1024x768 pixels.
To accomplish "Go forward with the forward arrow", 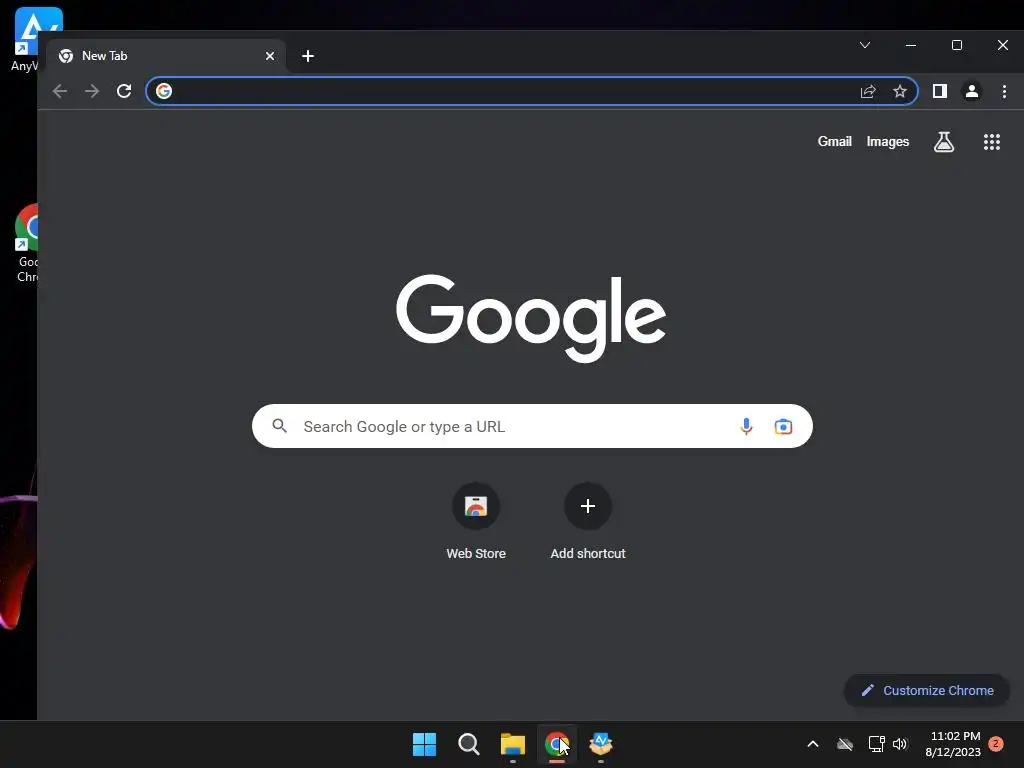I will pyautogui.click(x=92, y=91).
